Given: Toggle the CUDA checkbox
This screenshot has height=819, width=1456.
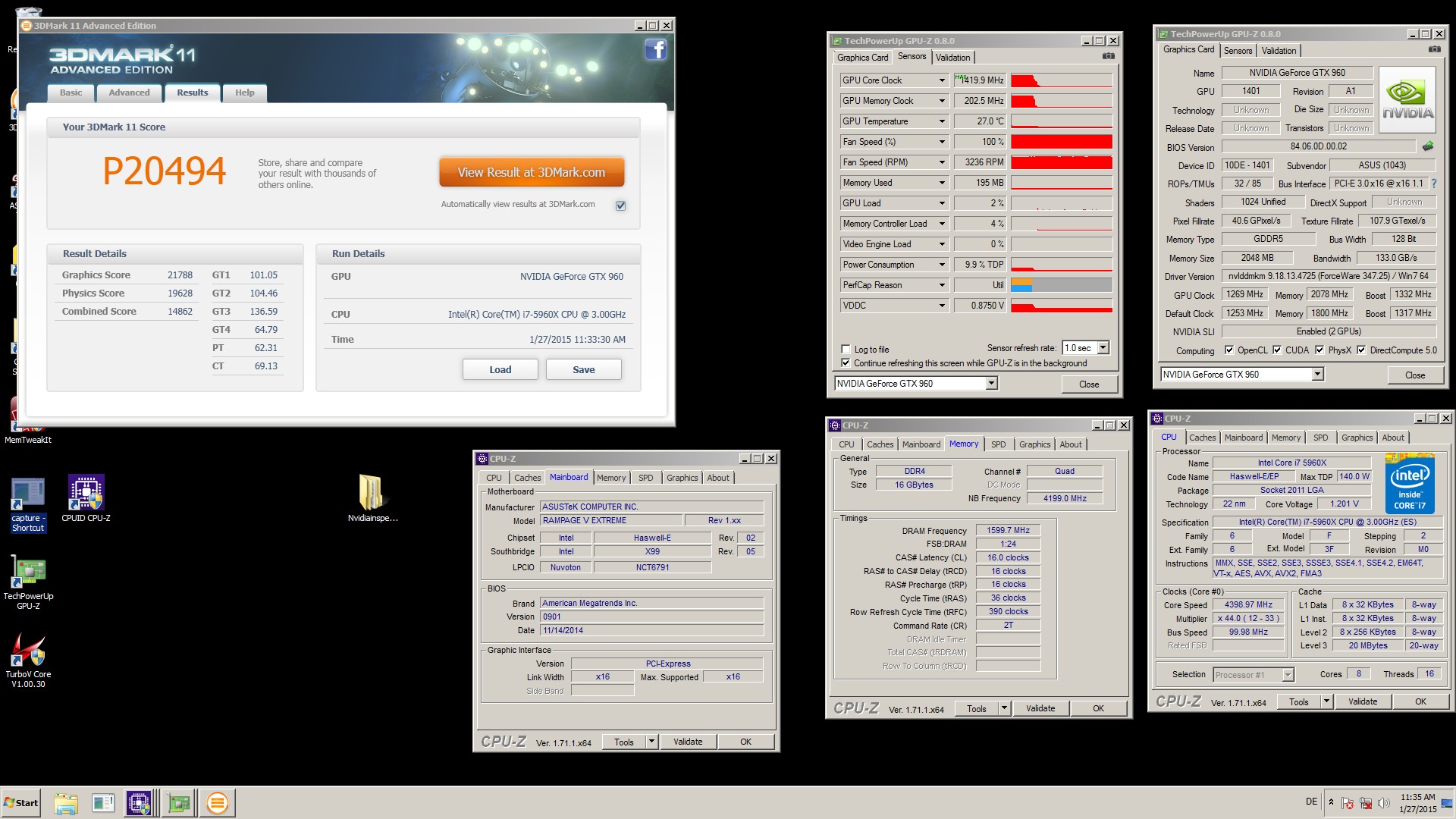Looking at the screenshot, I should click(x=1277, y=350).
